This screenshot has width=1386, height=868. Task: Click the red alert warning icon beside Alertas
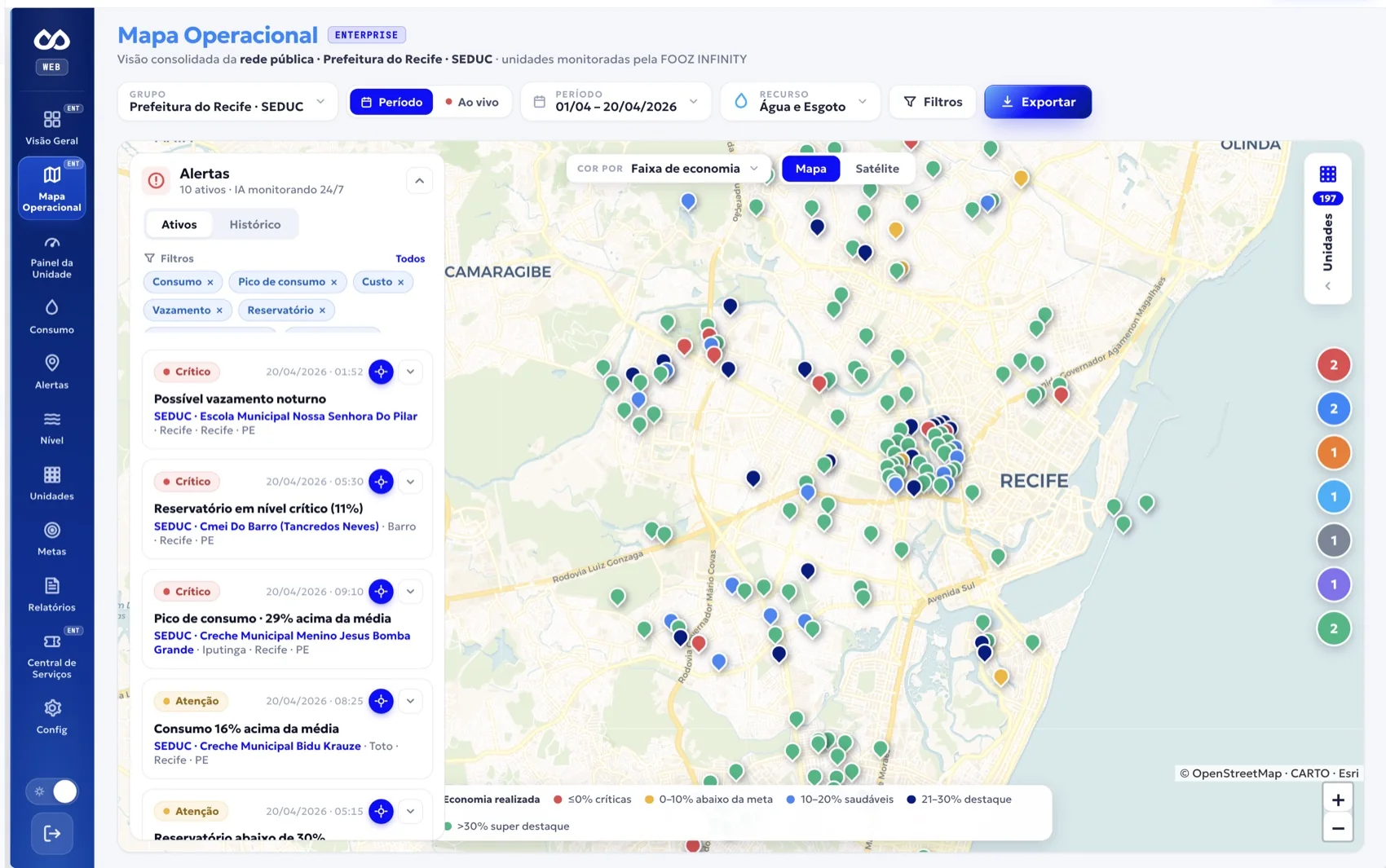click(156, 181)
